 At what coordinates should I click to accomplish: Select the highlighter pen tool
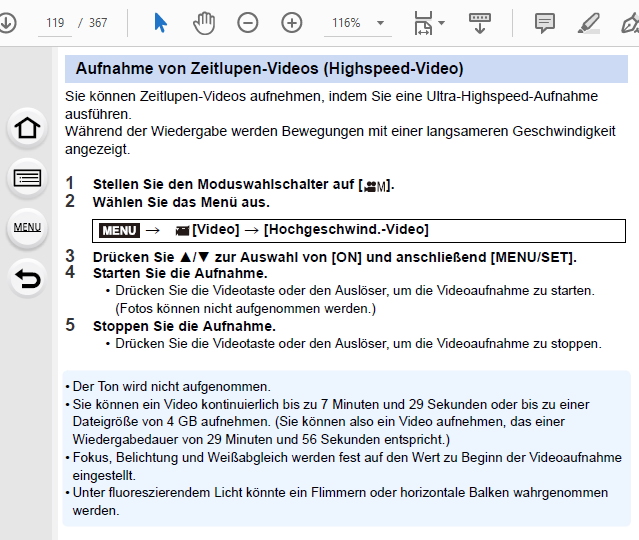589,22
